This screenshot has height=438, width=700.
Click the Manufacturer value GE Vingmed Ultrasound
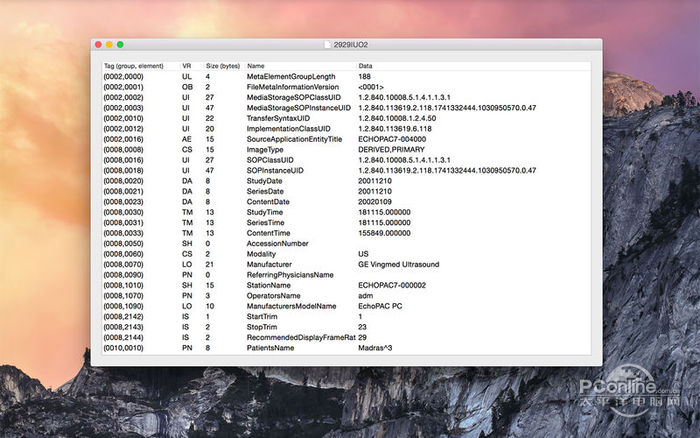400,263
